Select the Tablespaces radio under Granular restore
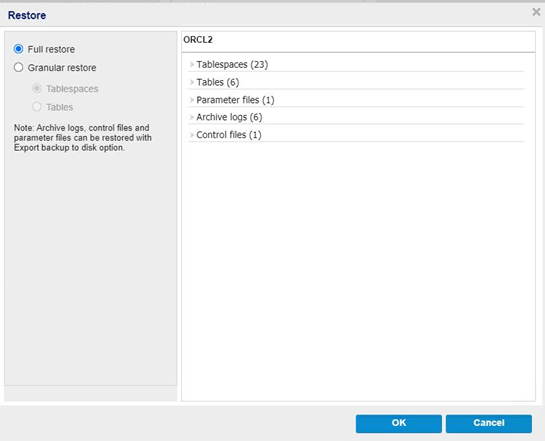 pos(36,88)
